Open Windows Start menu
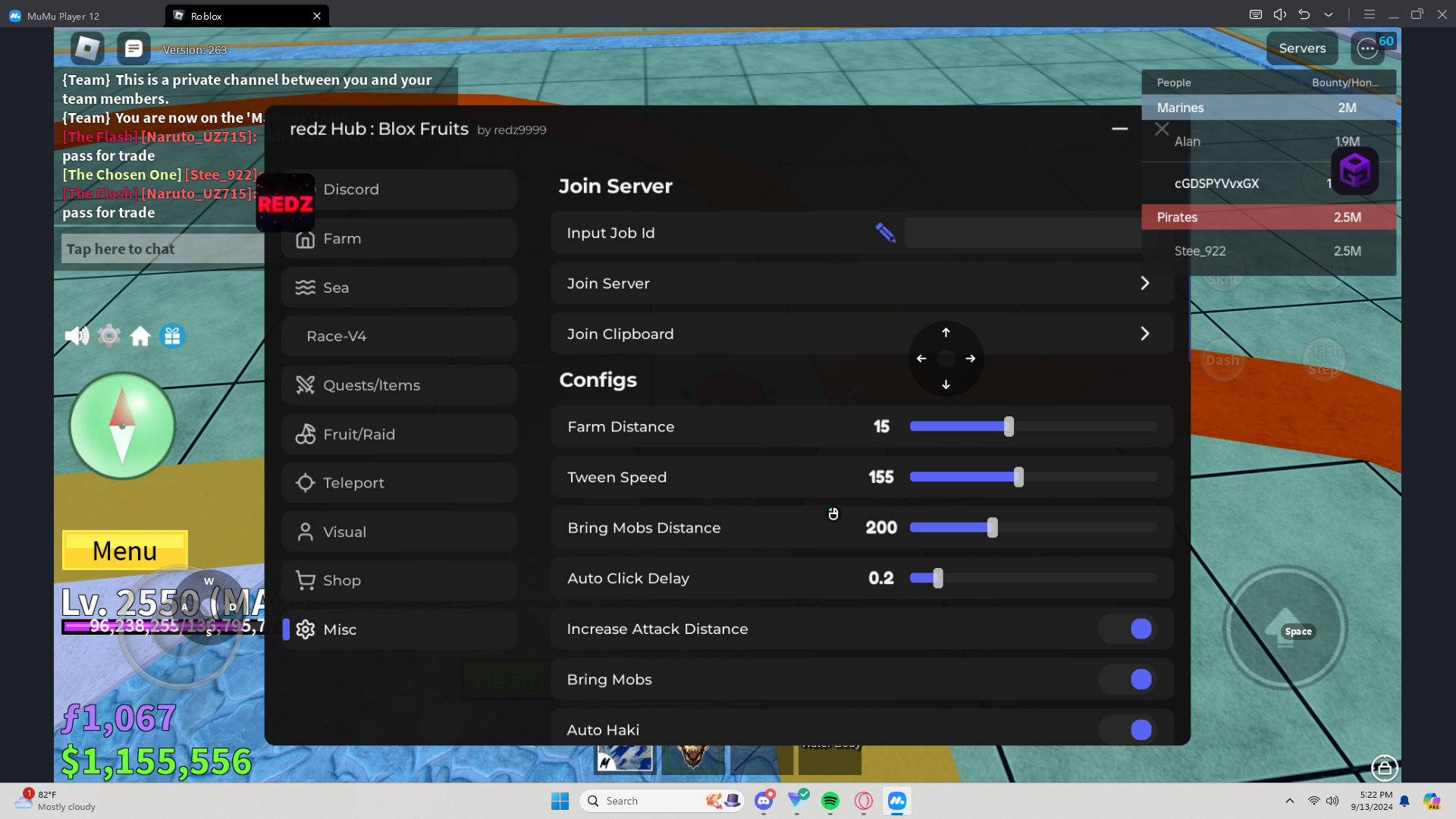The width and height of the screenshot is (1456, 819). (560, 801)
